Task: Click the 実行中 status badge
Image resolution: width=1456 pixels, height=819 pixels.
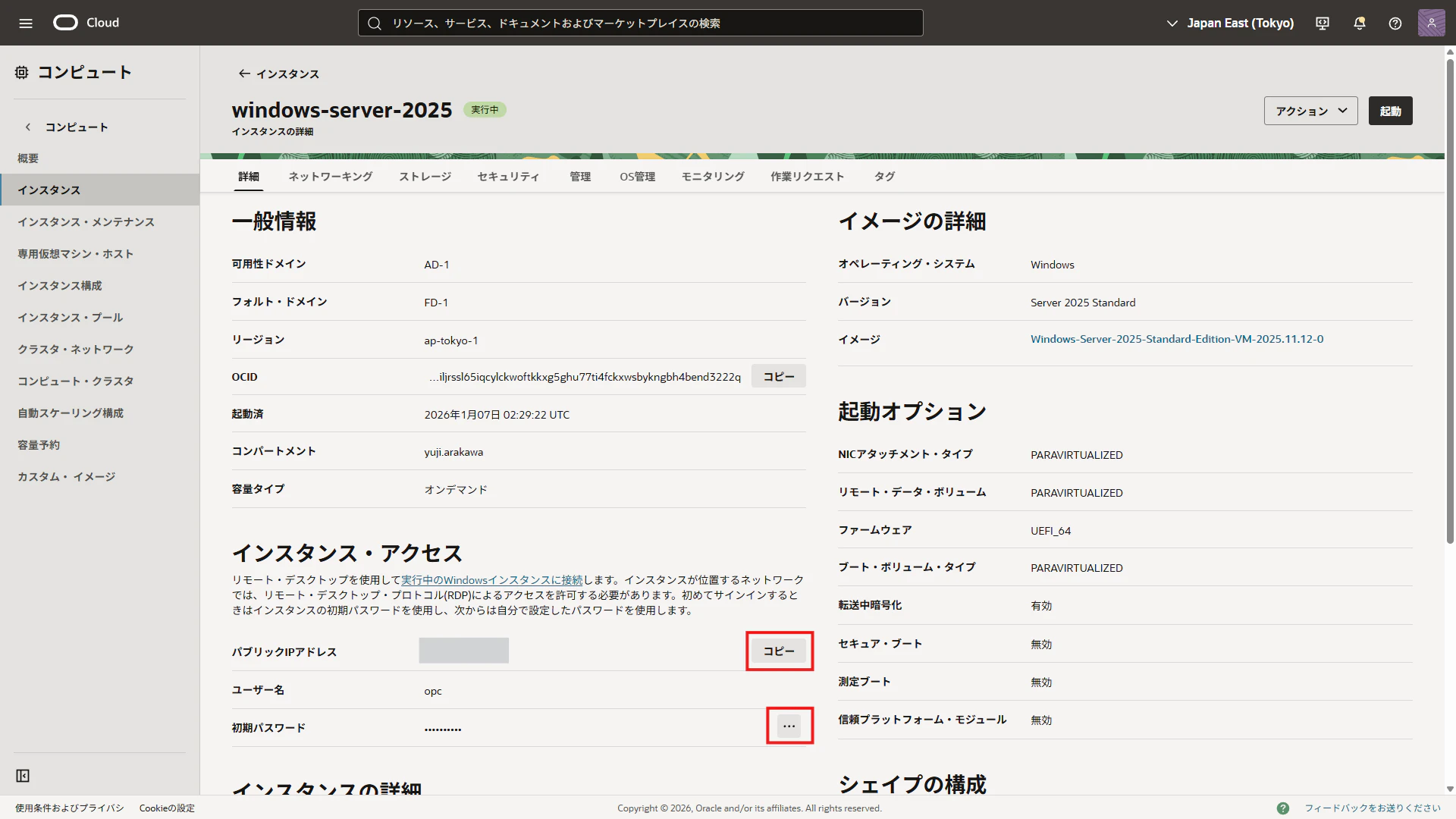Action: point(485,110)
